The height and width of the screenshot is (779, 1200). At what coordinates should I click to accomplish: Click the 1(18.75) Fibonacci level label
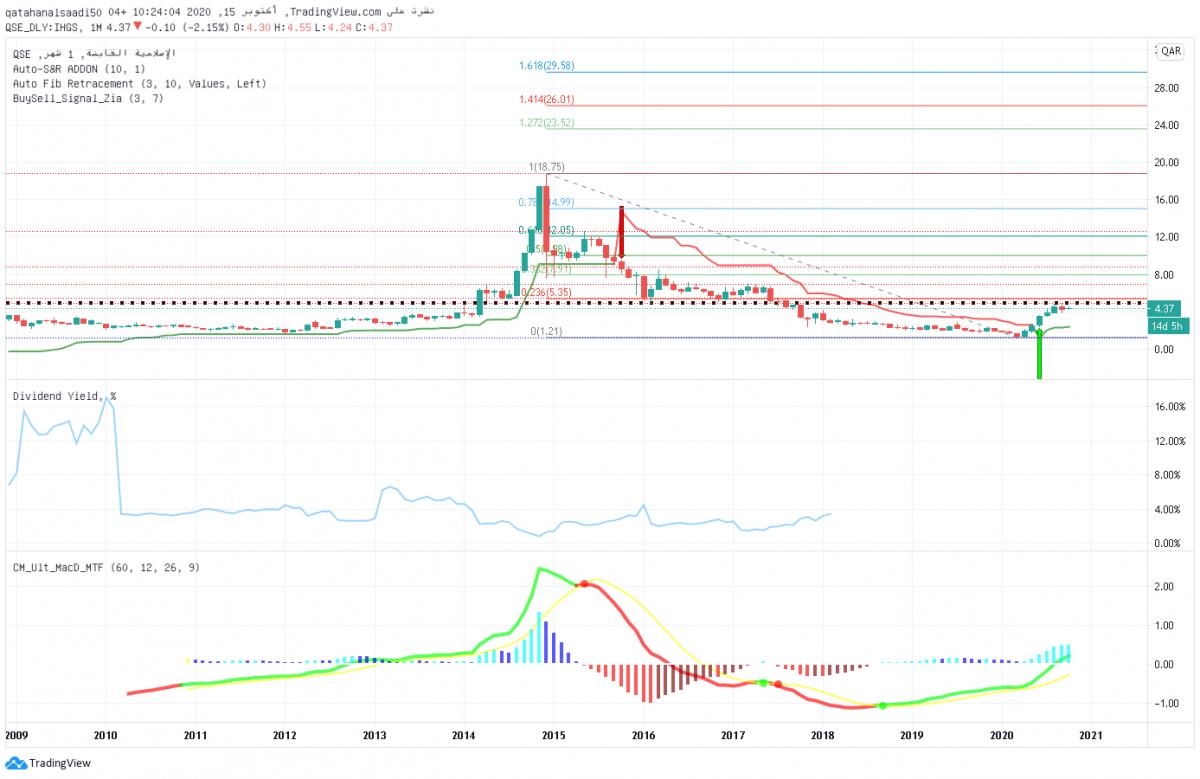547,168
